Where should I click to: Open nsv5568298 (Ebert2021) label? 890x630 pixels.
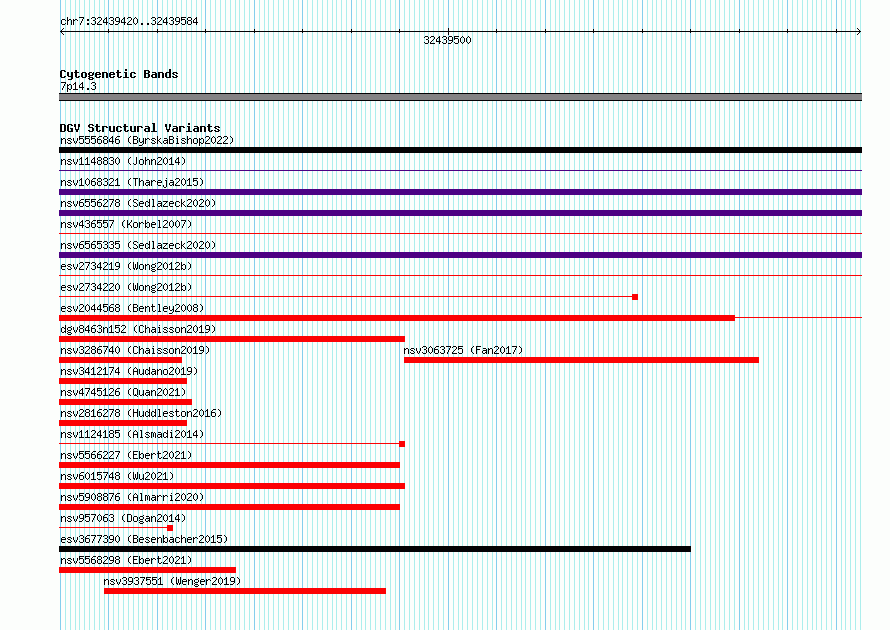click(126, 560)
